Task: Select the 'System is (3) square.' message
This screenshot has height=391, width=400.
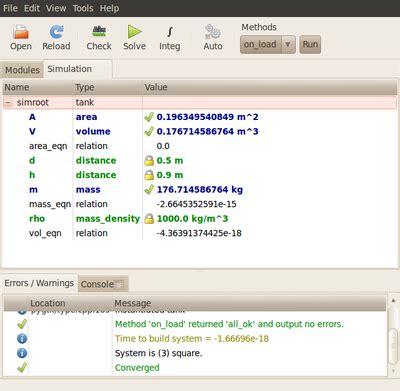Action: 158,353
